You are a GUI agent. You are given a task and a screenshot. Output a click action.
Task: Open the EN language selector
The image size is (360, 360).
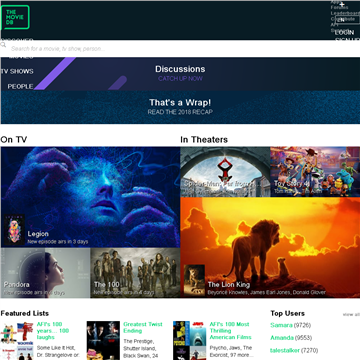coord(347,20)
